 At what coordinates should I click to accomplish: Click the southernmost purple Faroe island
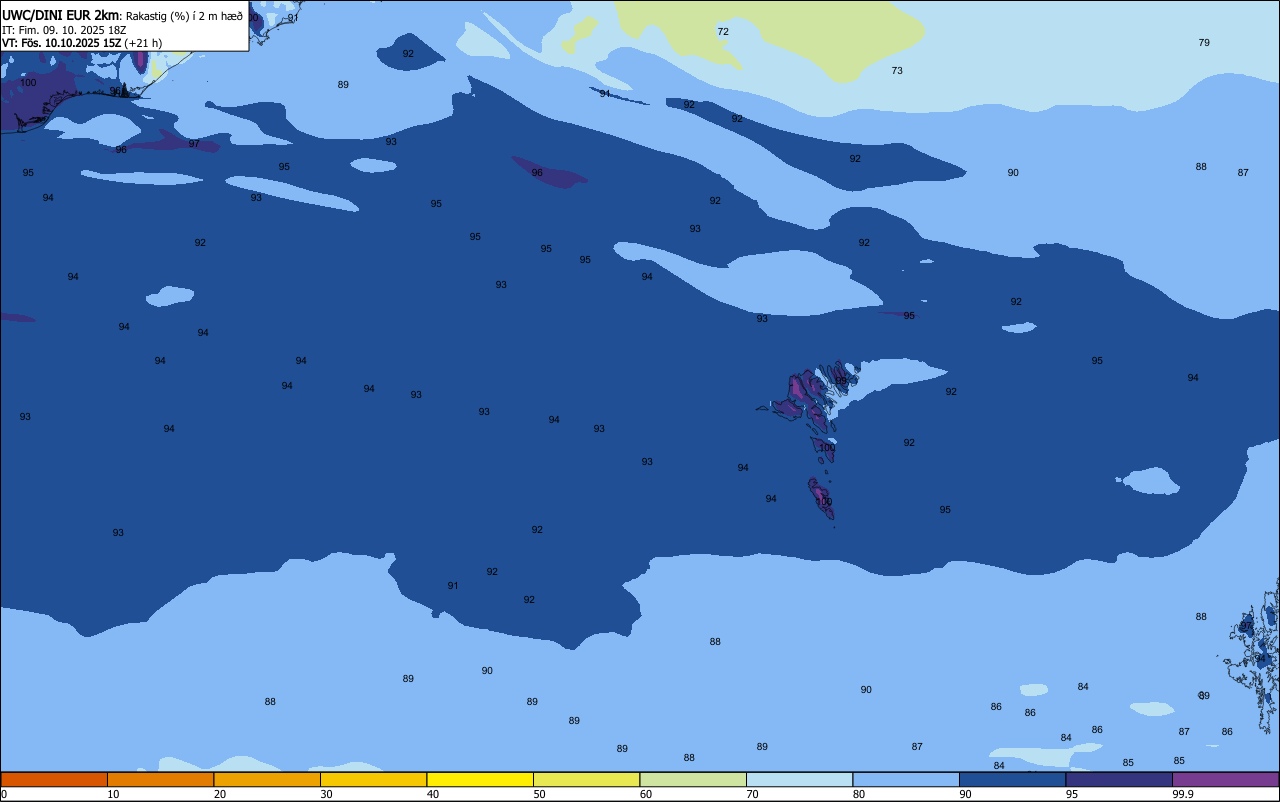pos(821,498)
